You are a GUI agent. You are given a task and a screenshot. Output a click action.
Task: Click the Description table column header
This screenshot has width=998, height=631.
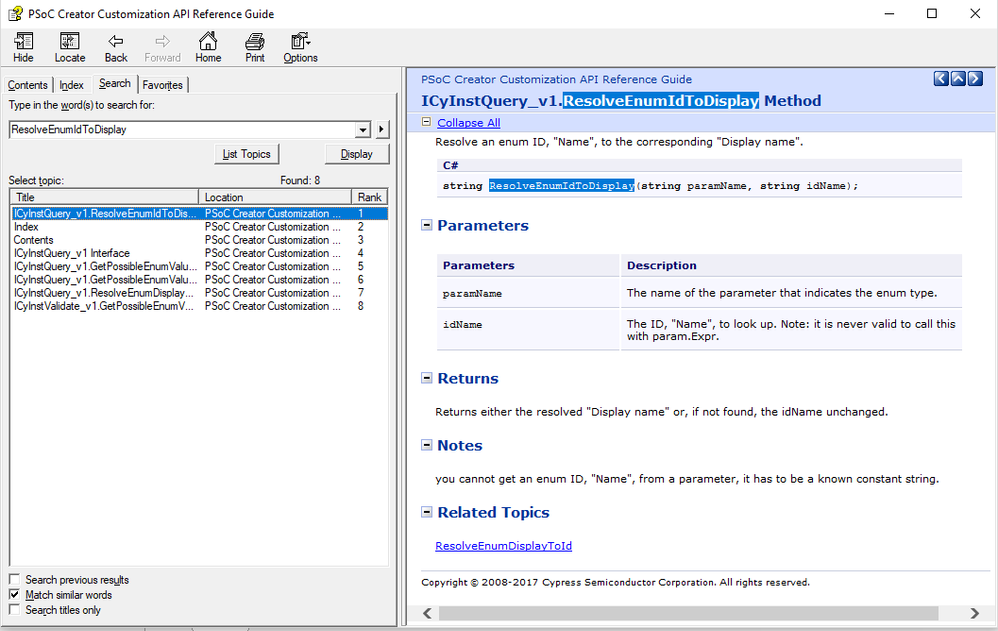(x=791, y=266)
